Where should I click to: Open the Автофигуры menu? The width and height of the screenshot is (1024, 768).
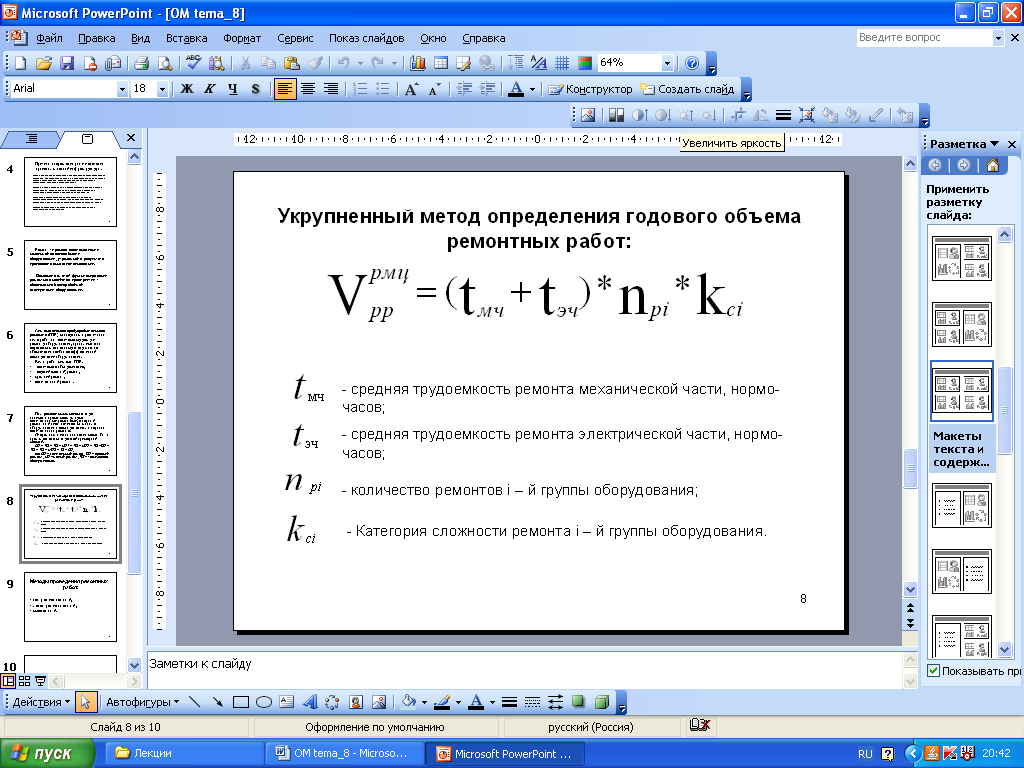142,702
